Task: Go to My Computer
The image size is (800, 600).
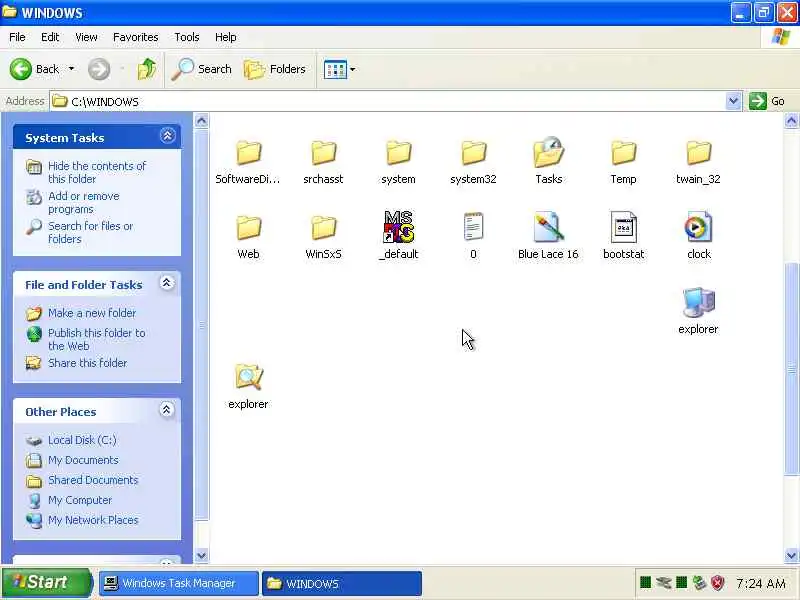Action: click(80, 500)
